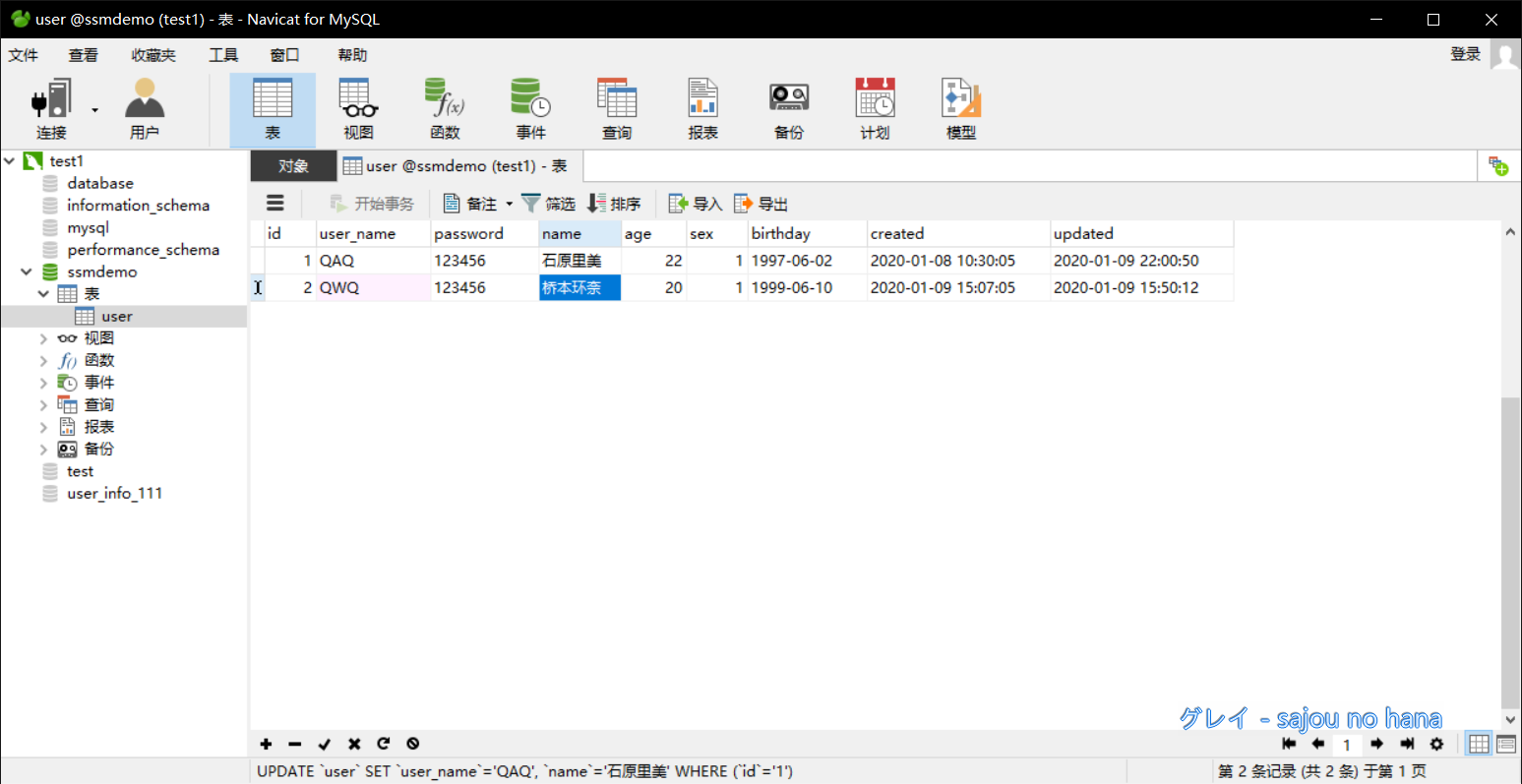Collapse the ssmdemo database node

[x=27, y=271]
